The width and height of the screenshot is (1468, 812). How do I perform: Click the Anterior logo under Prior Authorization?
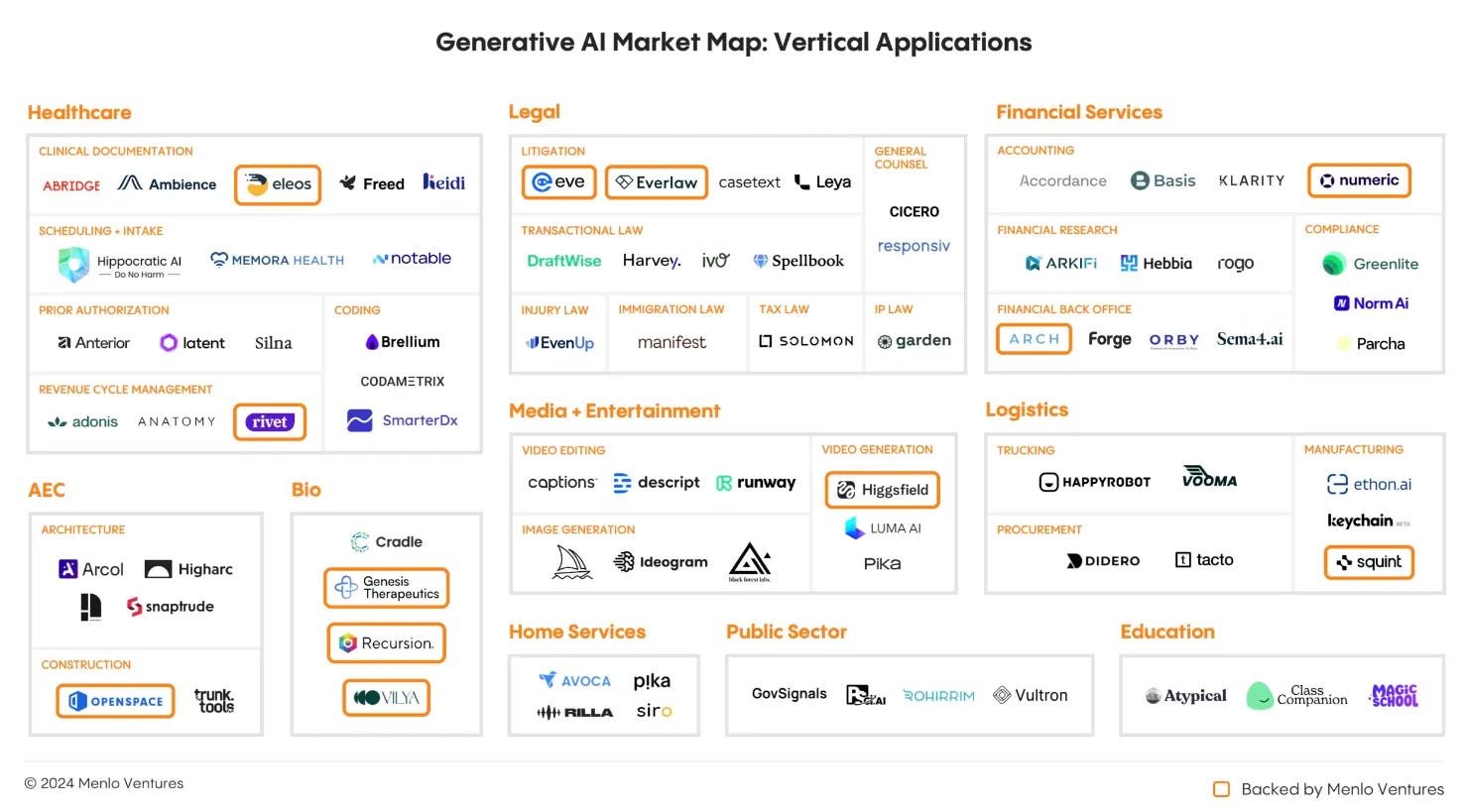93,343
